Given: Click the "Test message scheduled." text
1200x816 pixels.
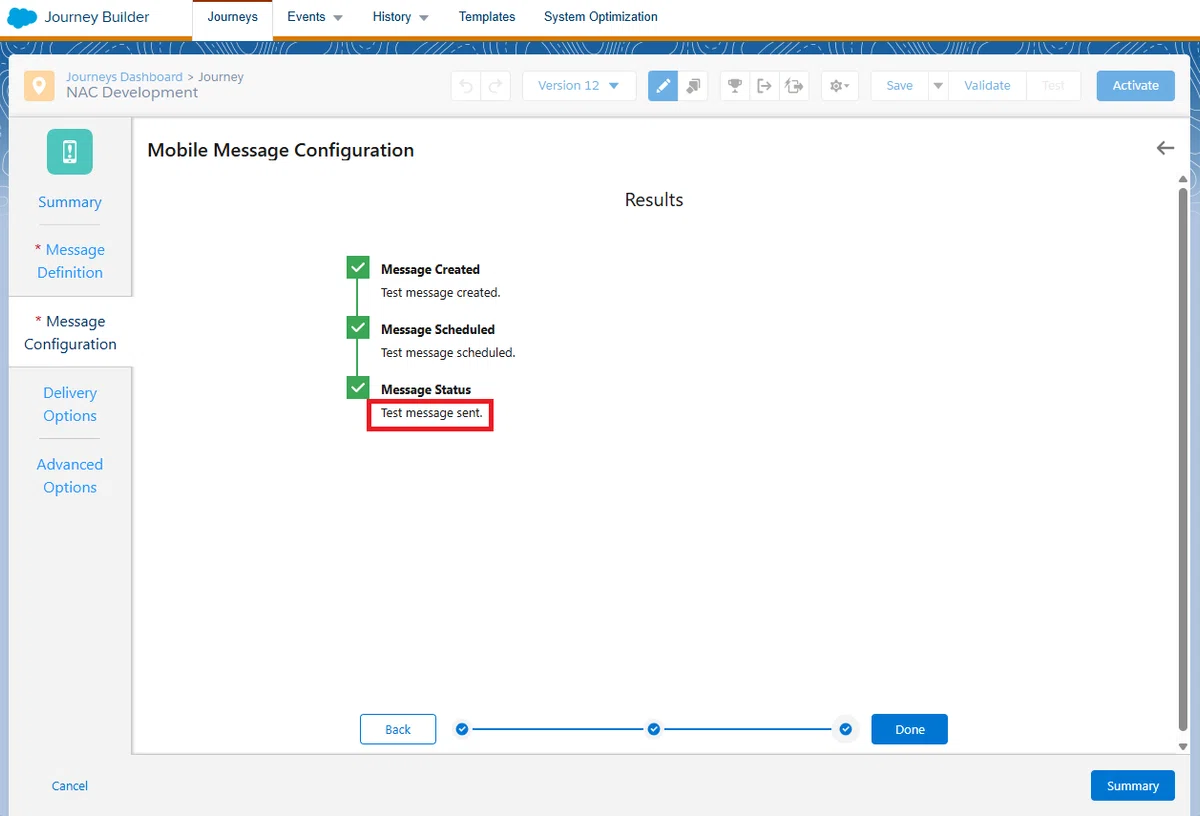Looking at the screenshot, I should coord(448,353).
